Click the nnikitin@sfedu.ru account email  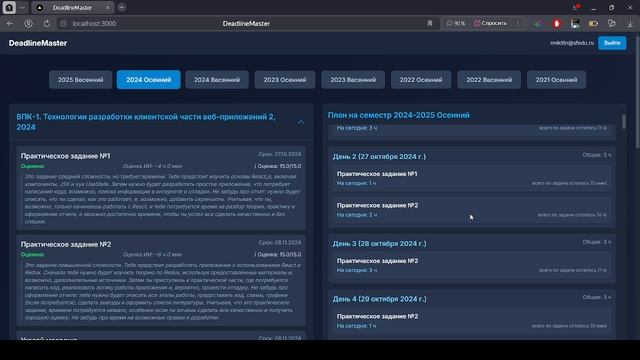coord(572,43)
